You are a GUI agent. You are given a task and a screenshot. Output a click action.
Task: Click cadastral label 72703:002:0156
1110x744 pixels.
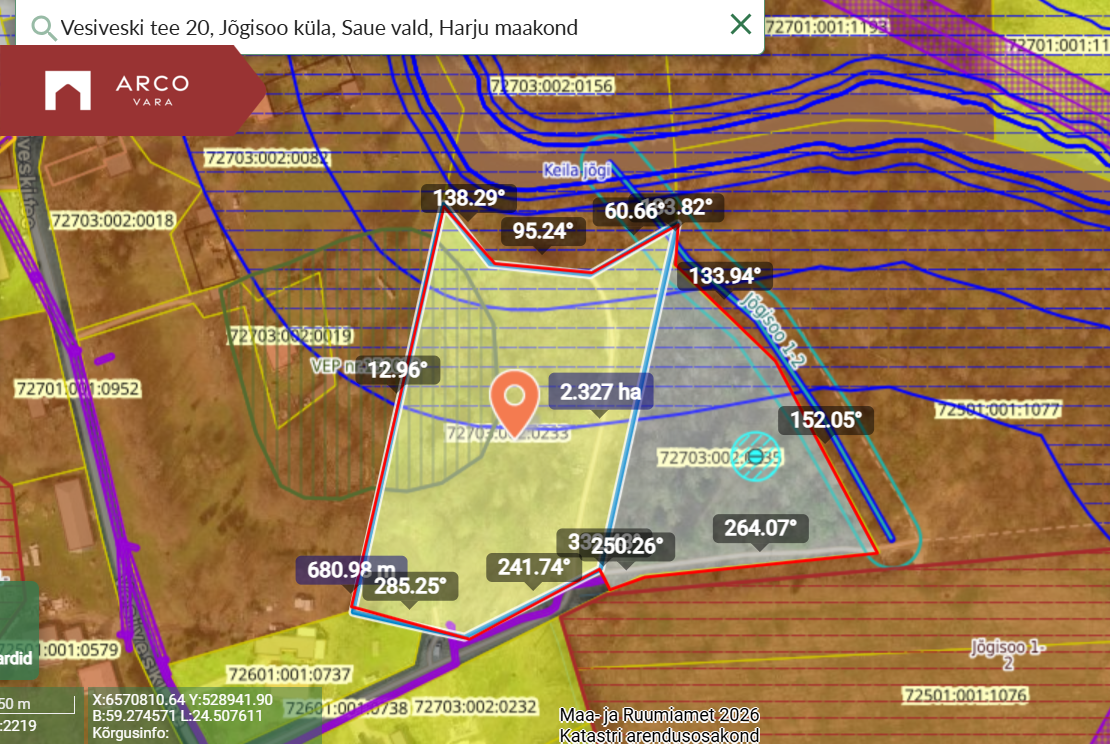click(552, 86)
